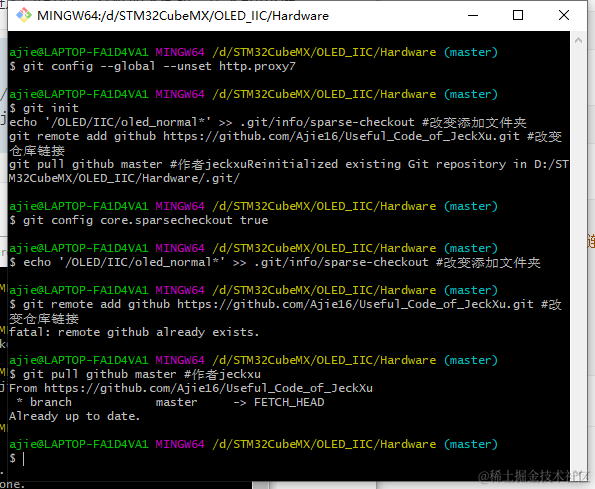The height and width of the screenshot is (489, 595).
Task: Click the window title MINGW64:/d/STM32CubeMX/OLED_IIC/Hardware
Action: 183,16
